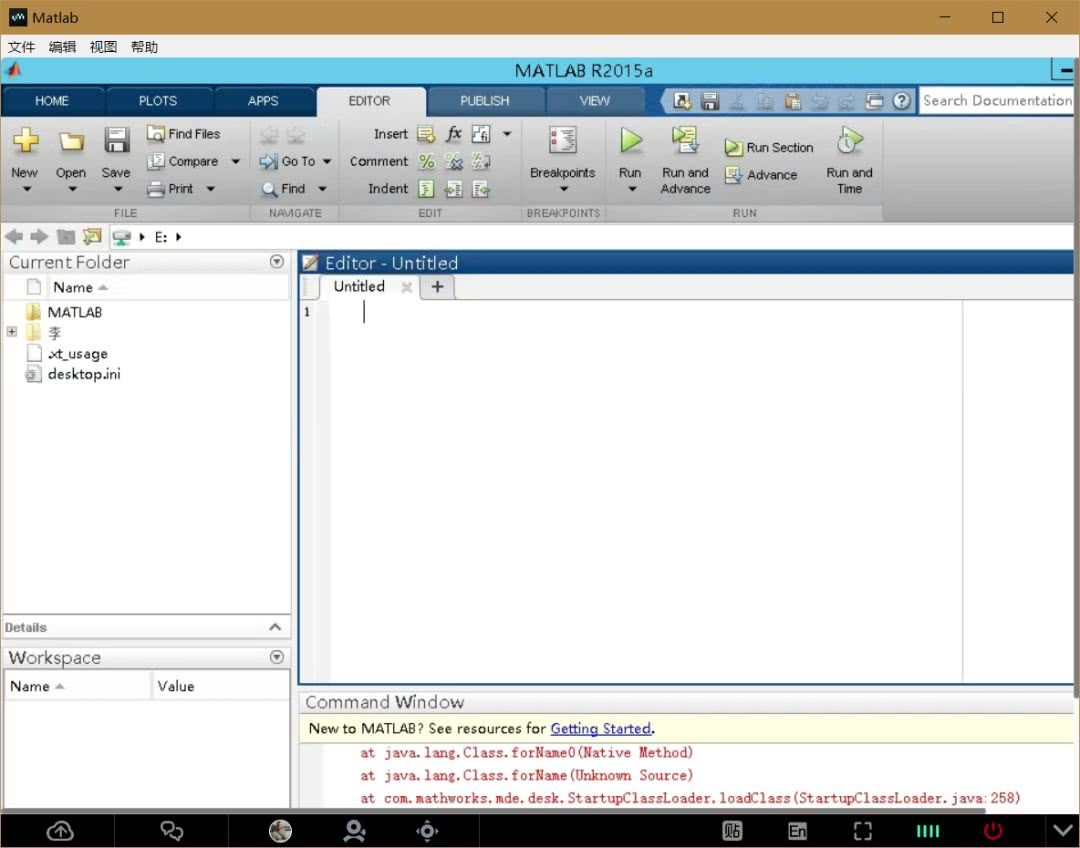The width and height of the screenshot is (1080, 848).
Task: Click the insert function fx icon
Action: tap(453, 134)
